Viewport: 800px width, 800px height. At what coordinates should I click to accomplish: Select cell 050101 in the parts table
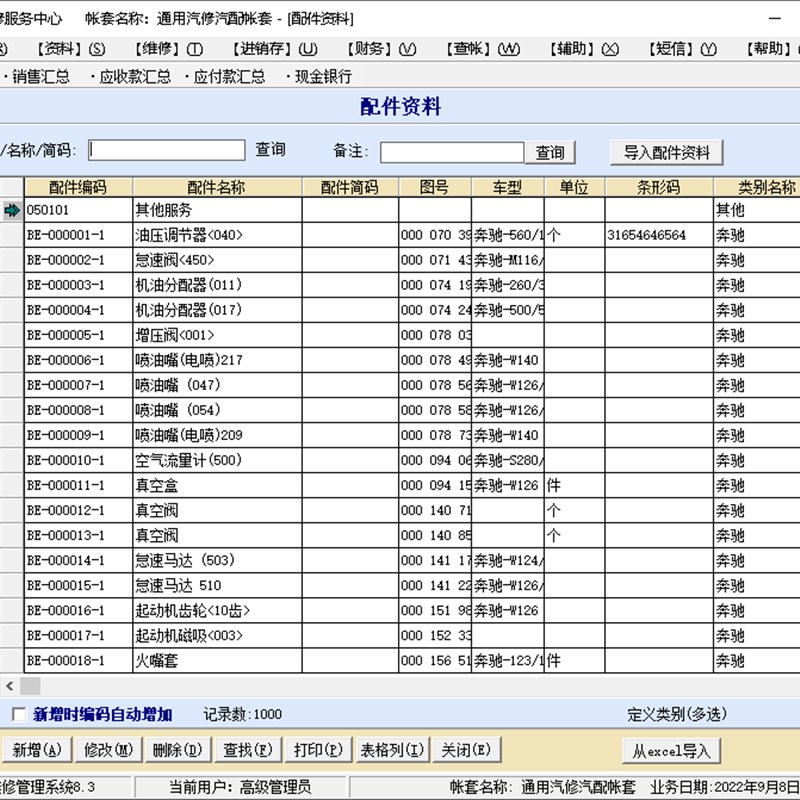(78, 210)
